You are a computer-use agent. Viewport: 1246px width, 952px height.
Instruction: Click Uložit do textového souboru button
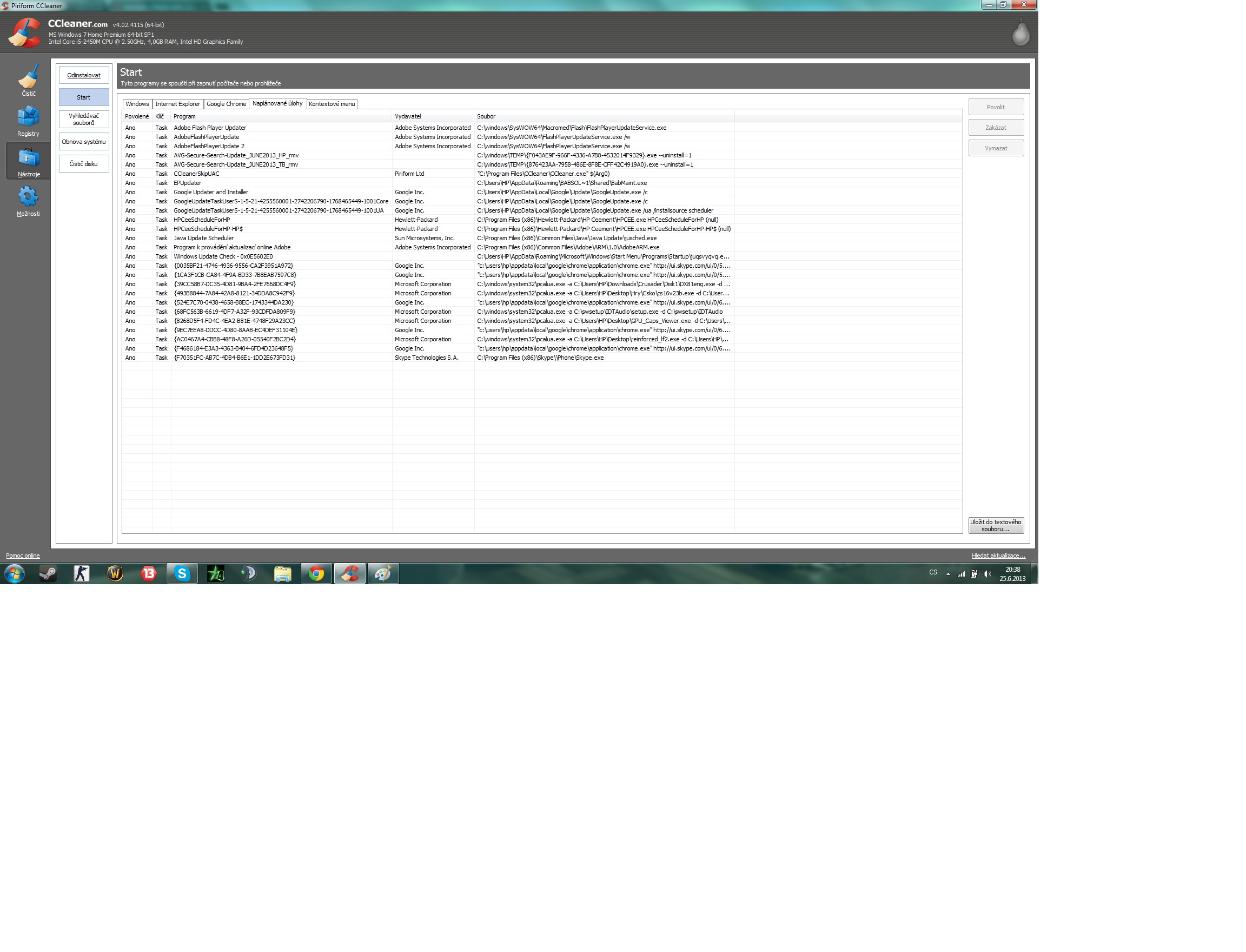click(996, 525)
